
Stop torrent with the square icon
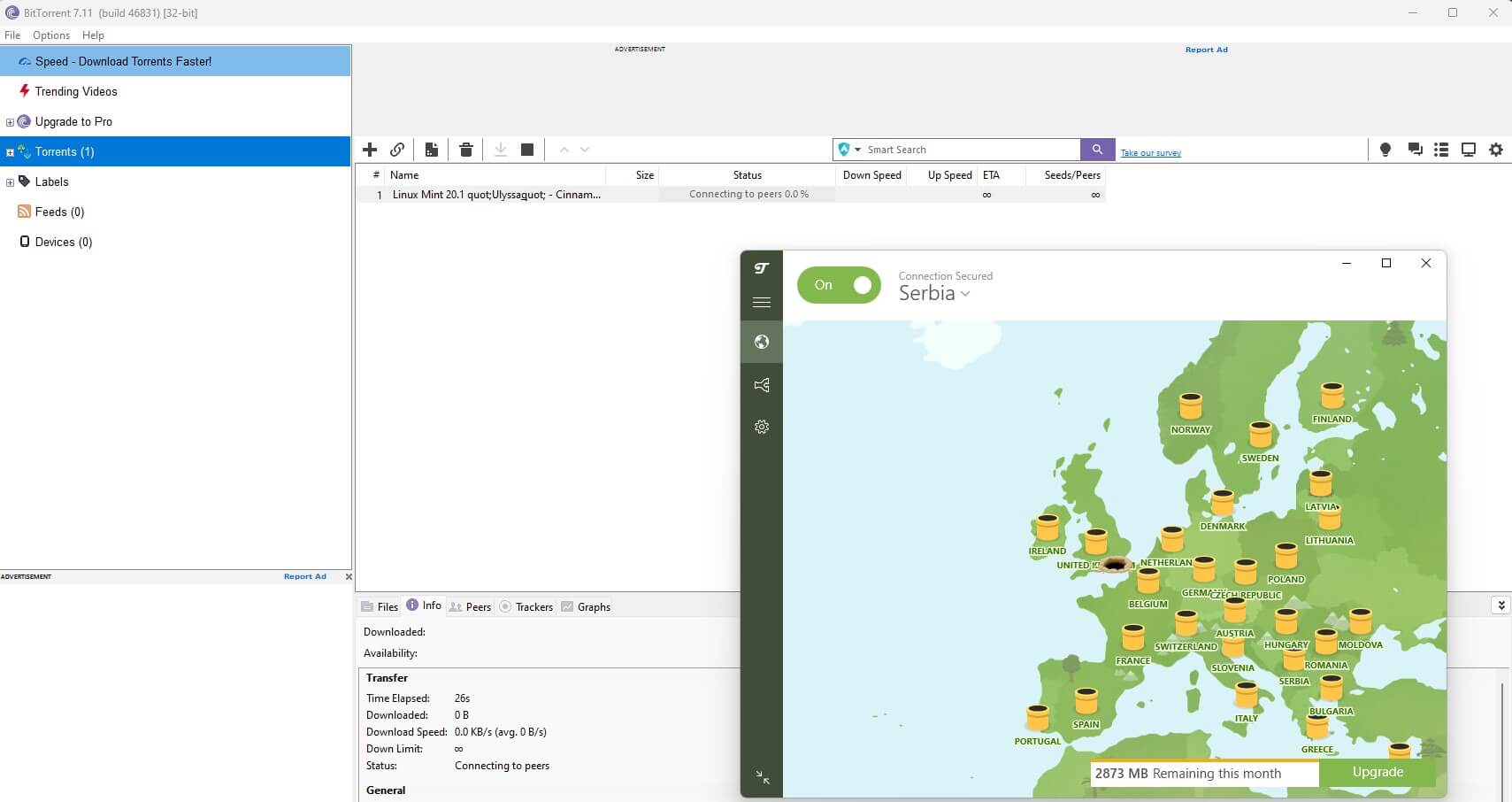527,150
